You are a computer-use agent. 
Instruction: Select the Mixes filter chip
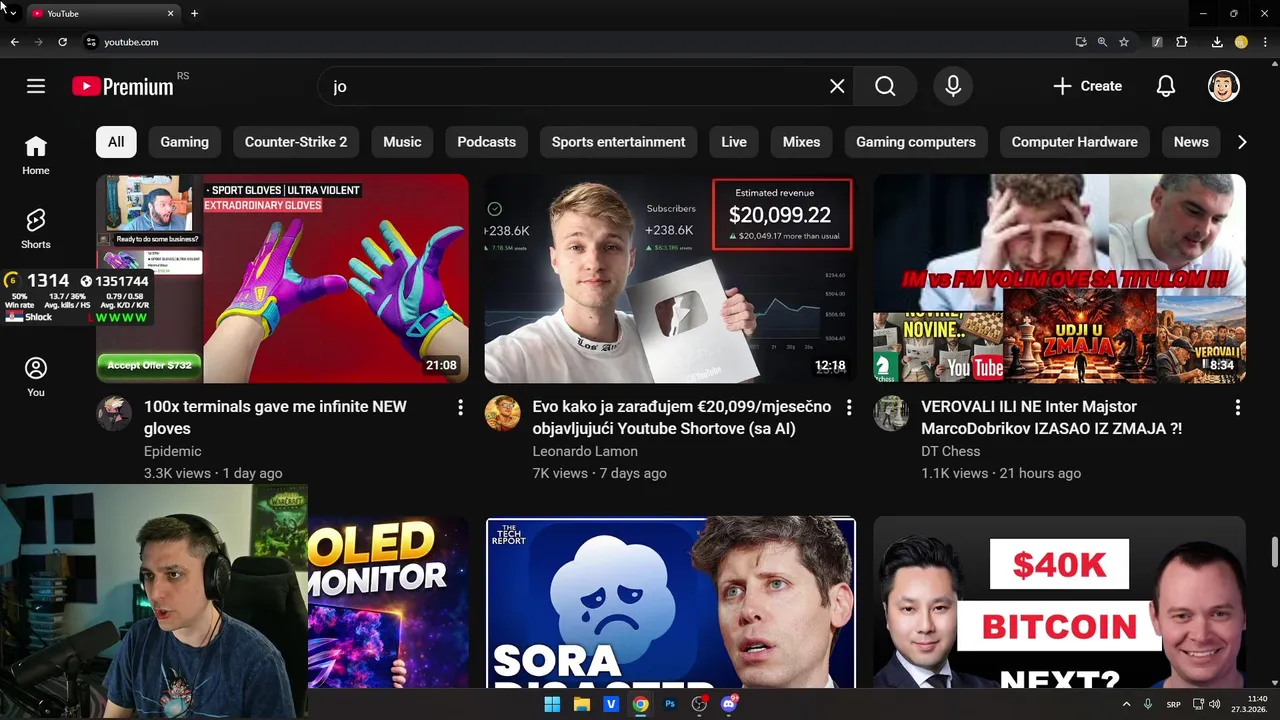pos(801,142)
